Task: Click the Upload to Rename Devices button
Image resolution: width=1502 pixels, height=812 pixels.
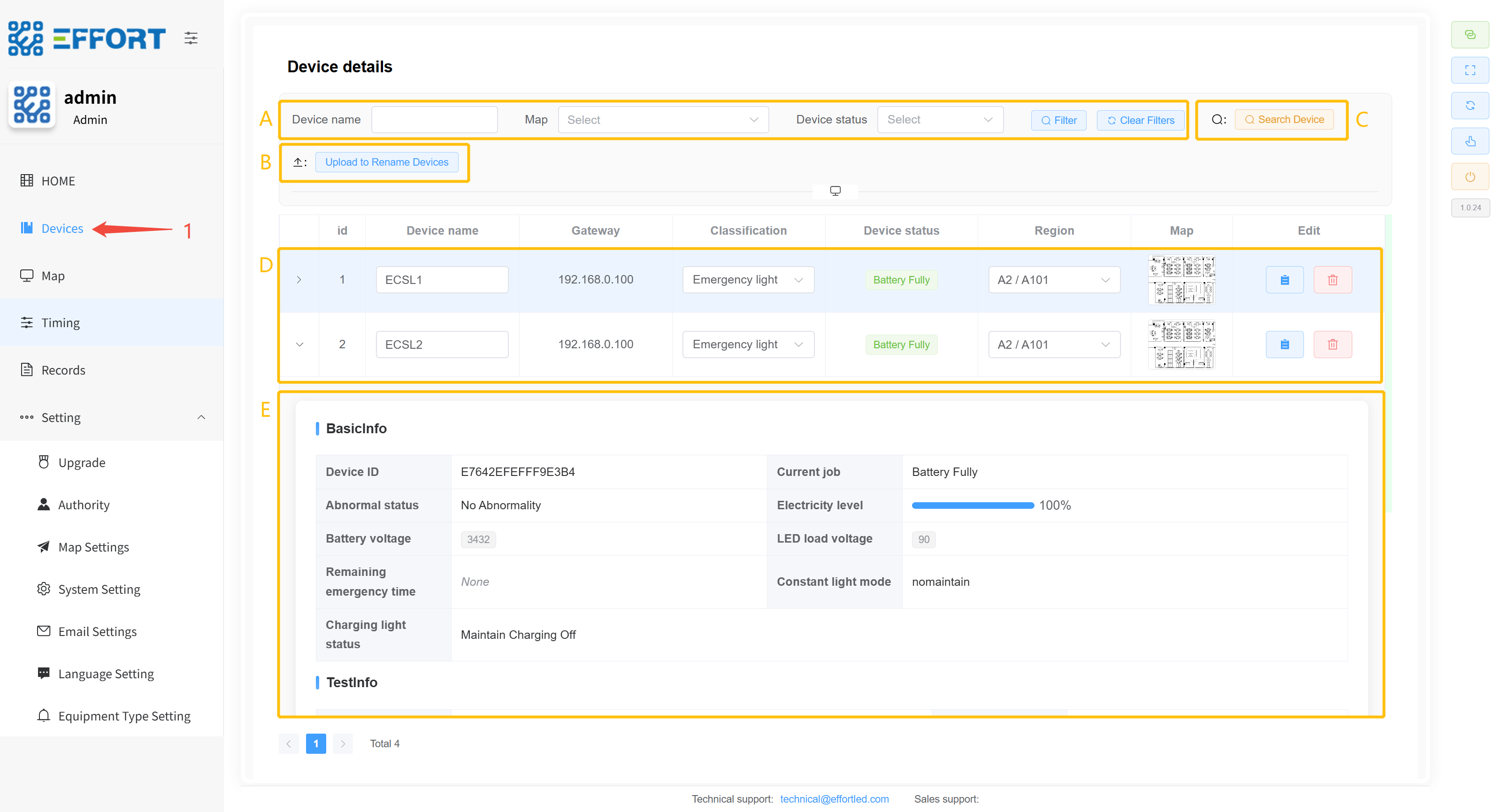Action: (x=387, y=162)
